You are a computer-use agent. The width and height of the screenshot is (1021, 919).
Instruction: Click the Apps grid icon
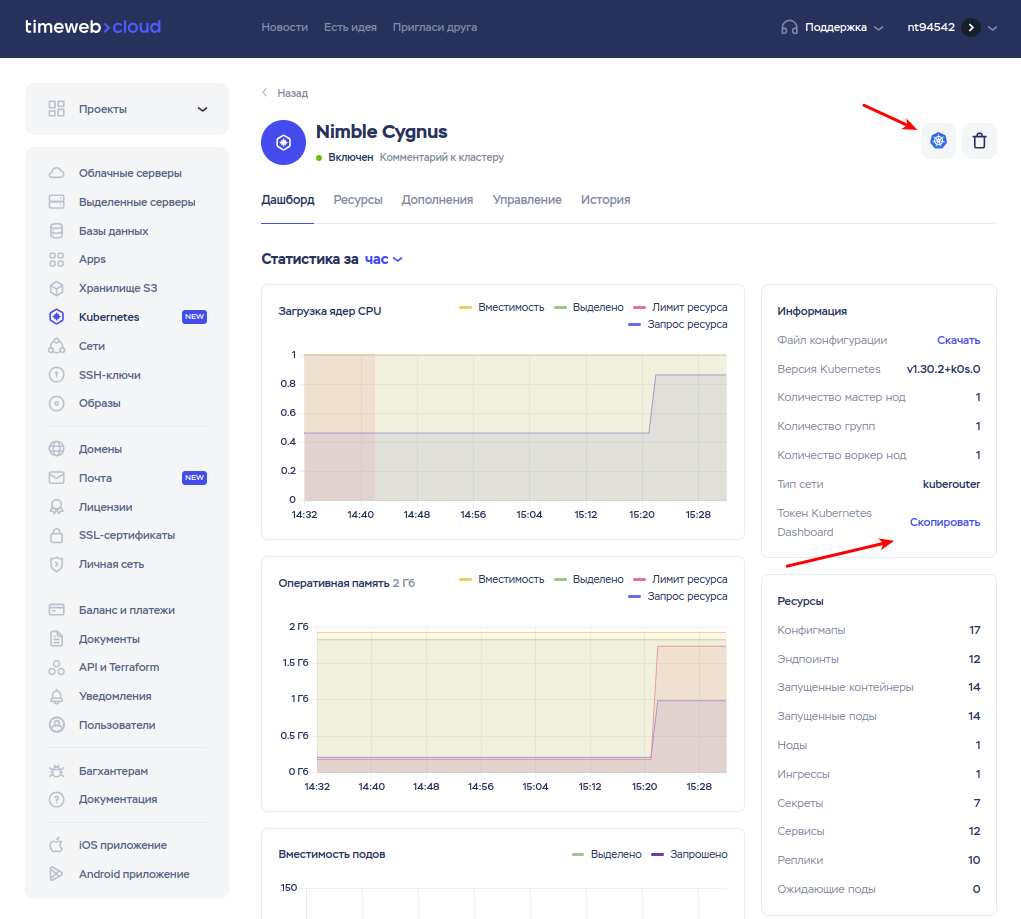coord(57,259)
